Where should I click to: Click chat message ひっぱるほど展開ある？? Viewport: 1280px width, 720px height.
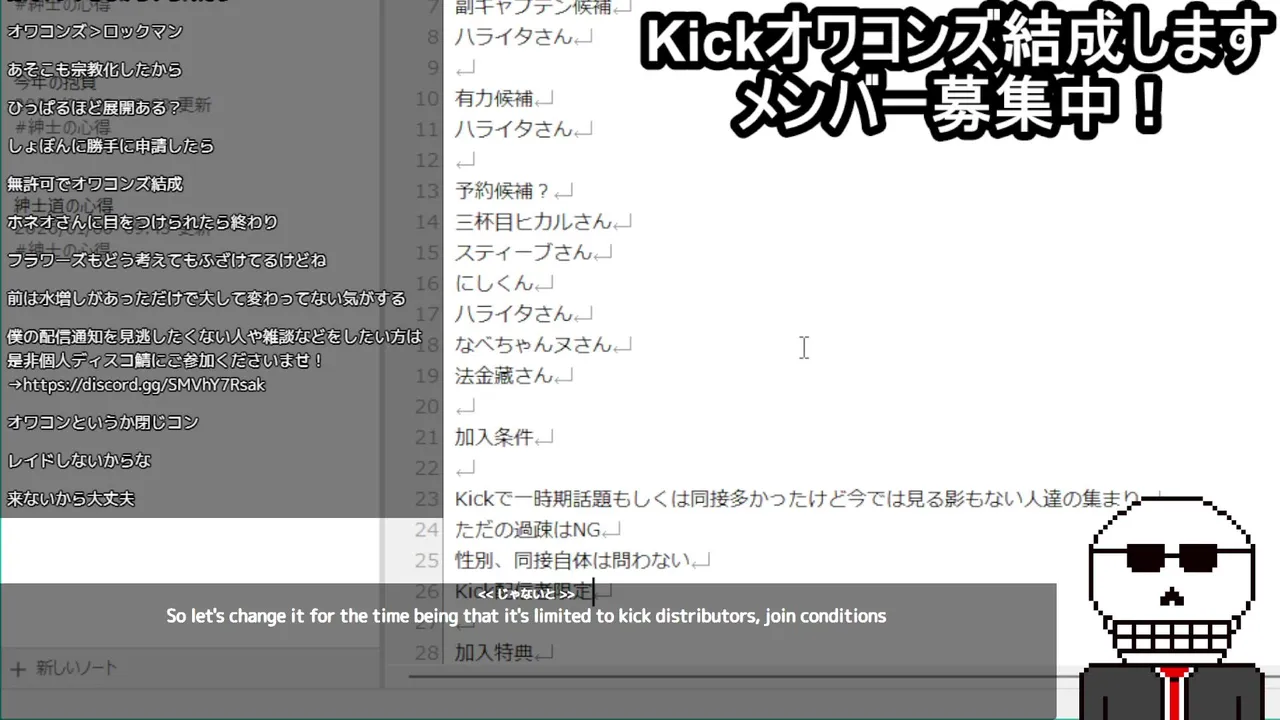pos(95,108)
